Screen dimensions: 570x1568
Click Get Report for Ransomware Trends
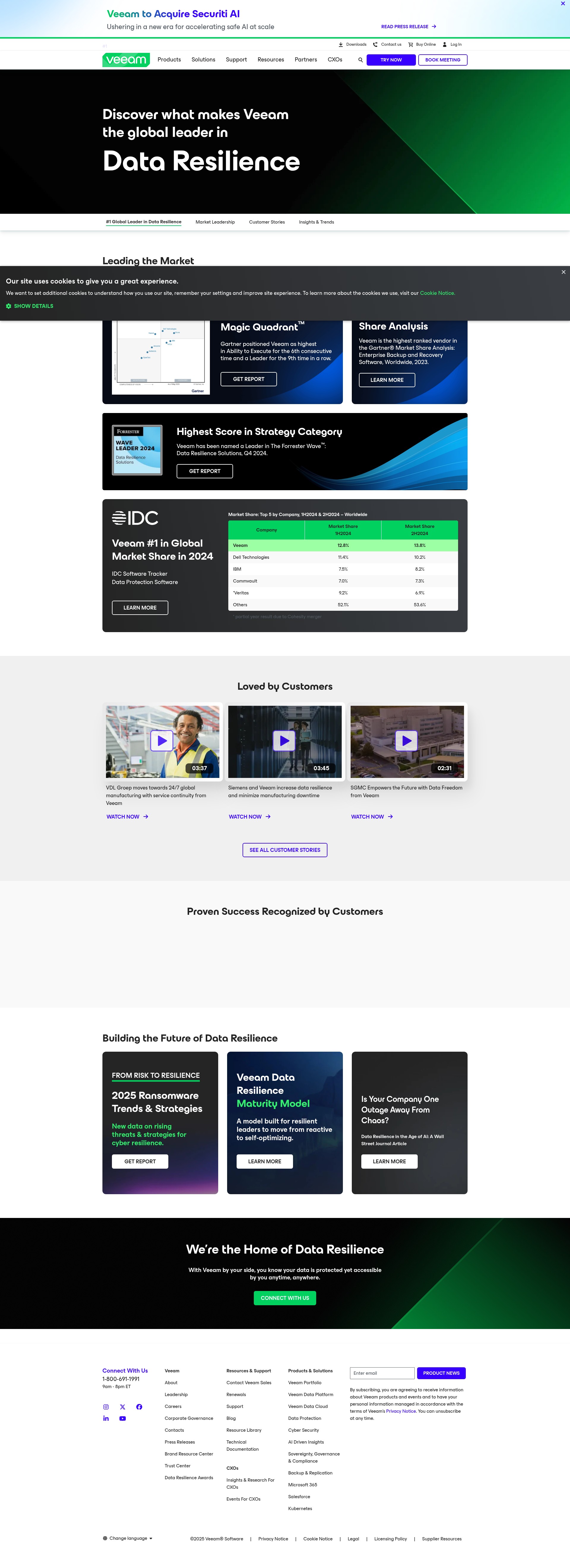[140, 1162]
